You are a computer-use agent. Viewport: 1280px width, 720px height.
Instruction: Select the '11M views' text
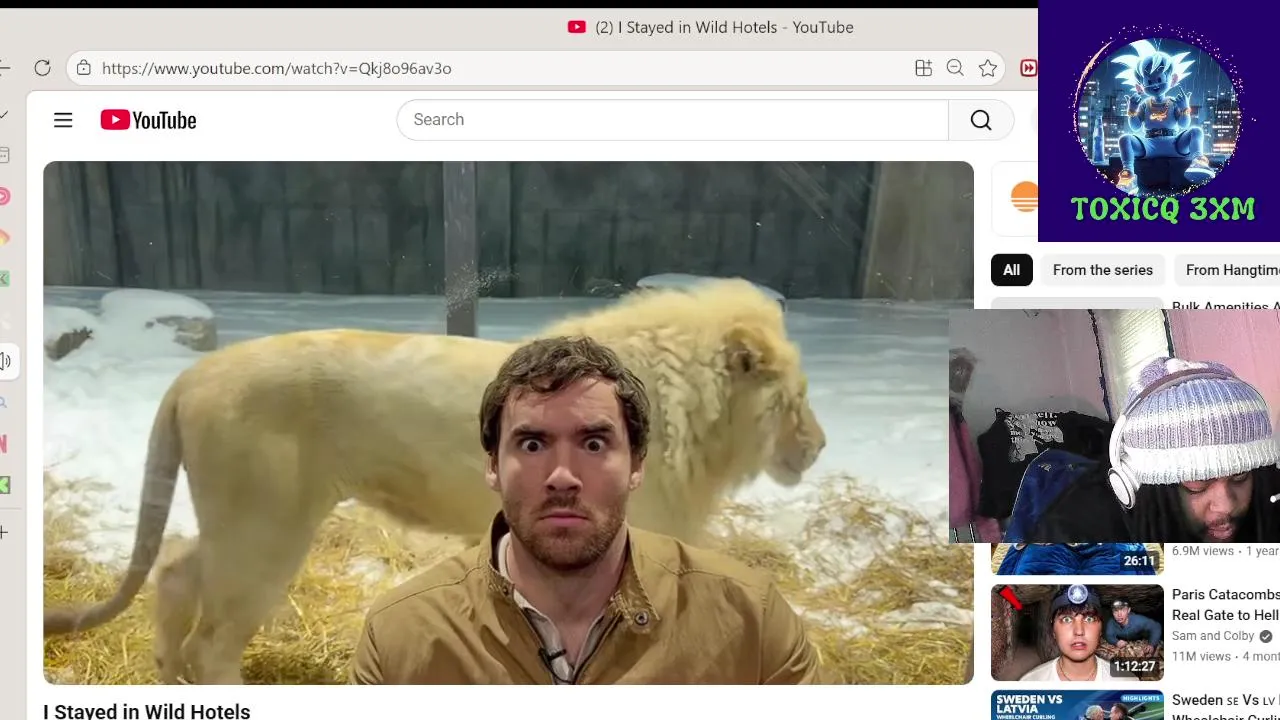tap(1201, 657)
